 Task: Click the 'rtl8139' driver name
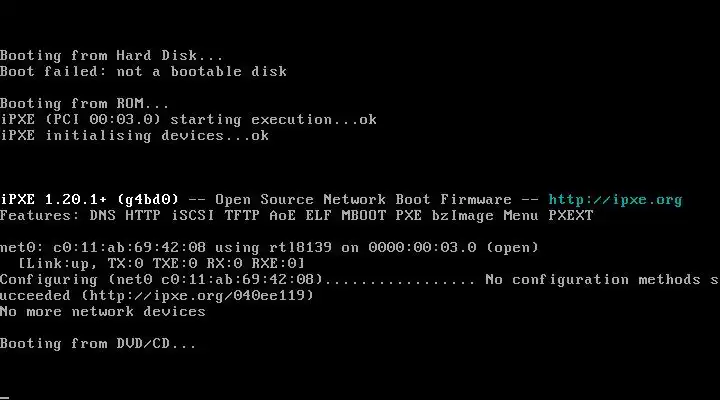coord(300,248)
